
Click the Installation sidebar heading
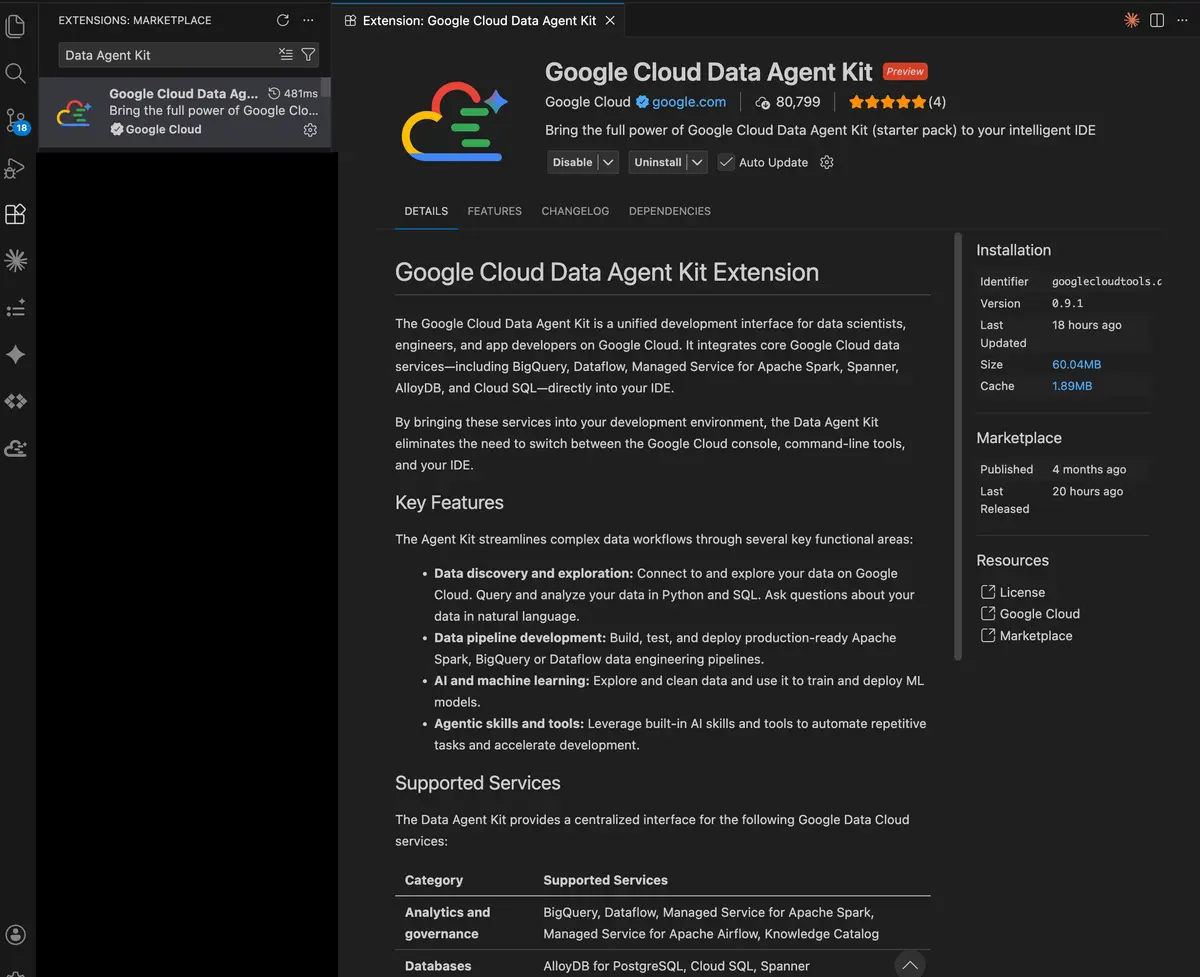tap(1013, 250)
